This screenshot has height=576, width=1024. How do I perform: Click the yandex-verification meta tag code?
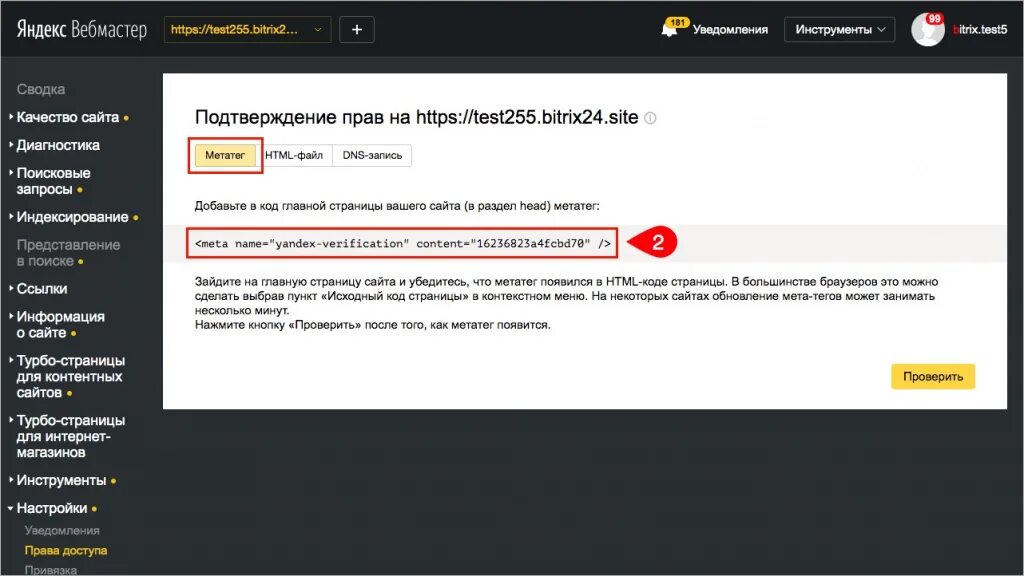tap(402, 244)
